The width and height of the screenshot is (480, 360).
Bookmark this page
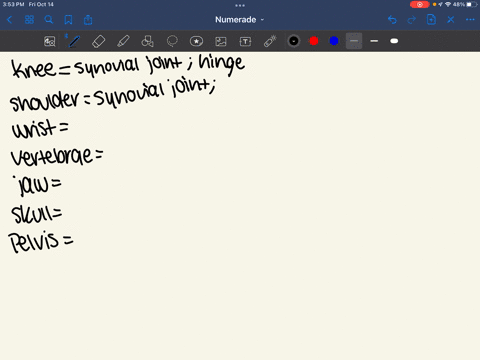click(68, 20)
